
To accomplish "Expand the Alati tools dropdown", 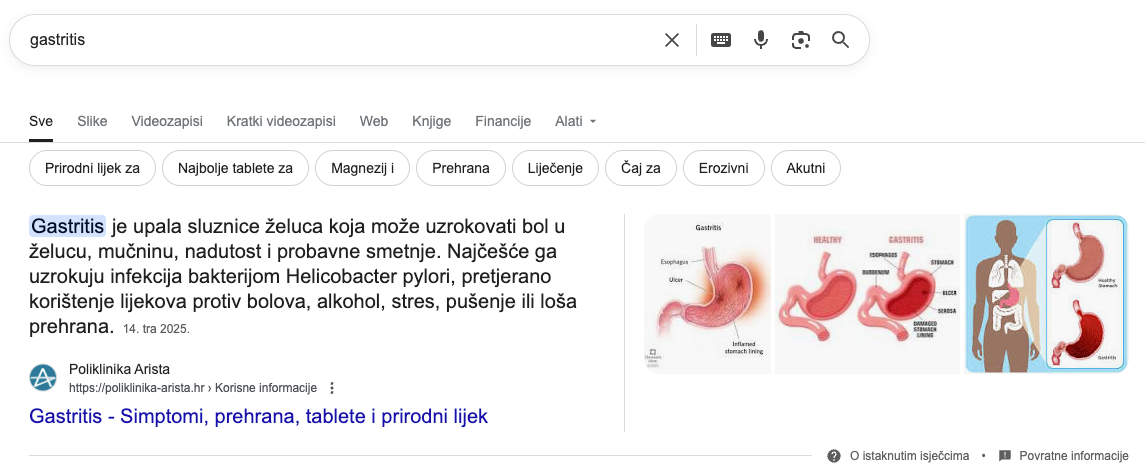I will tap(576, 122).
